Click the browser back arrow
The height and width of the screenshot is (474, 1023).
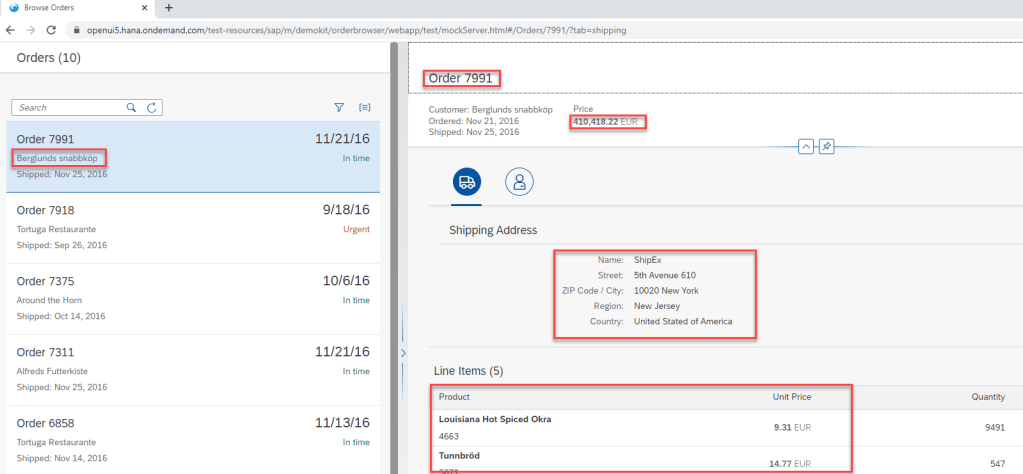tap(12, 30)
